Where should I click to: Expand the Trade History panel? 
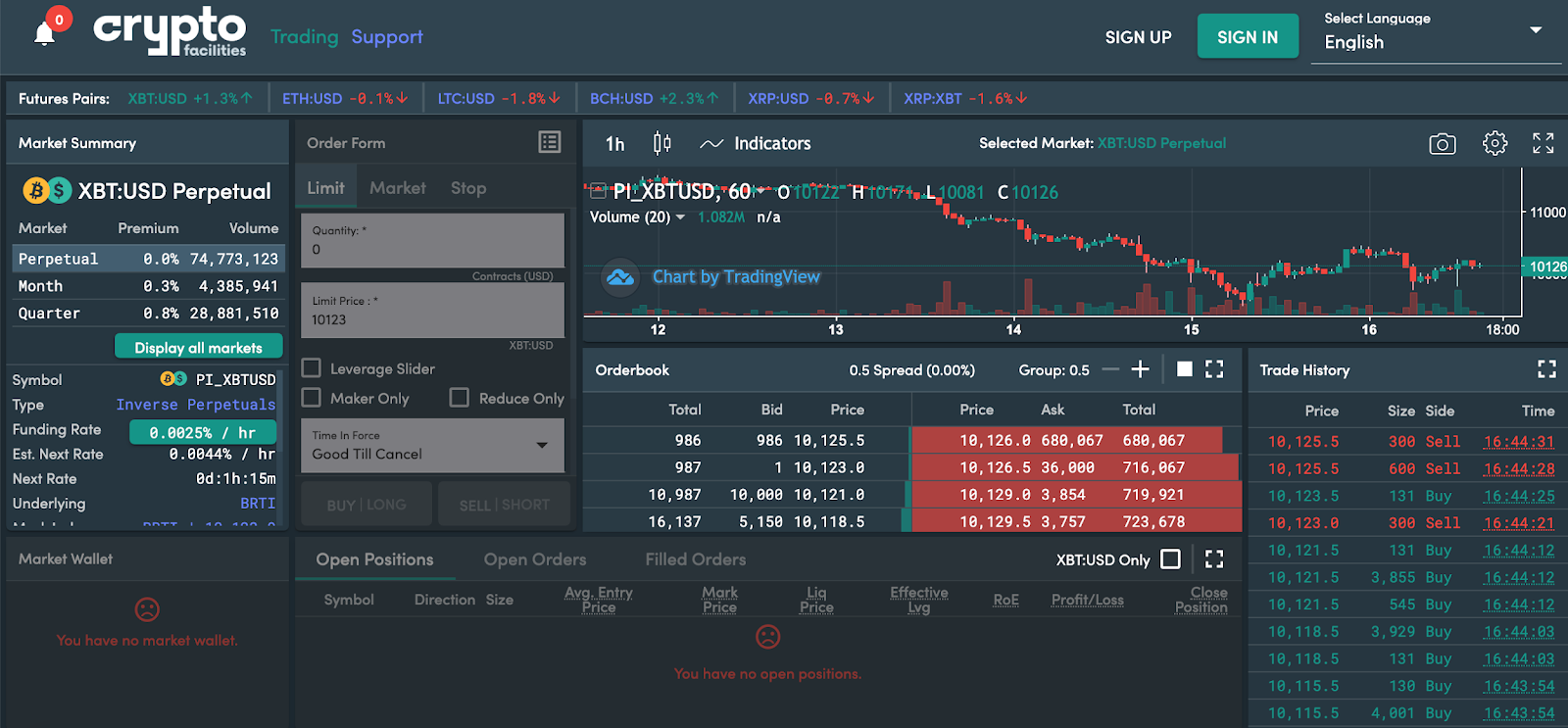click(x=1546, y=369)
